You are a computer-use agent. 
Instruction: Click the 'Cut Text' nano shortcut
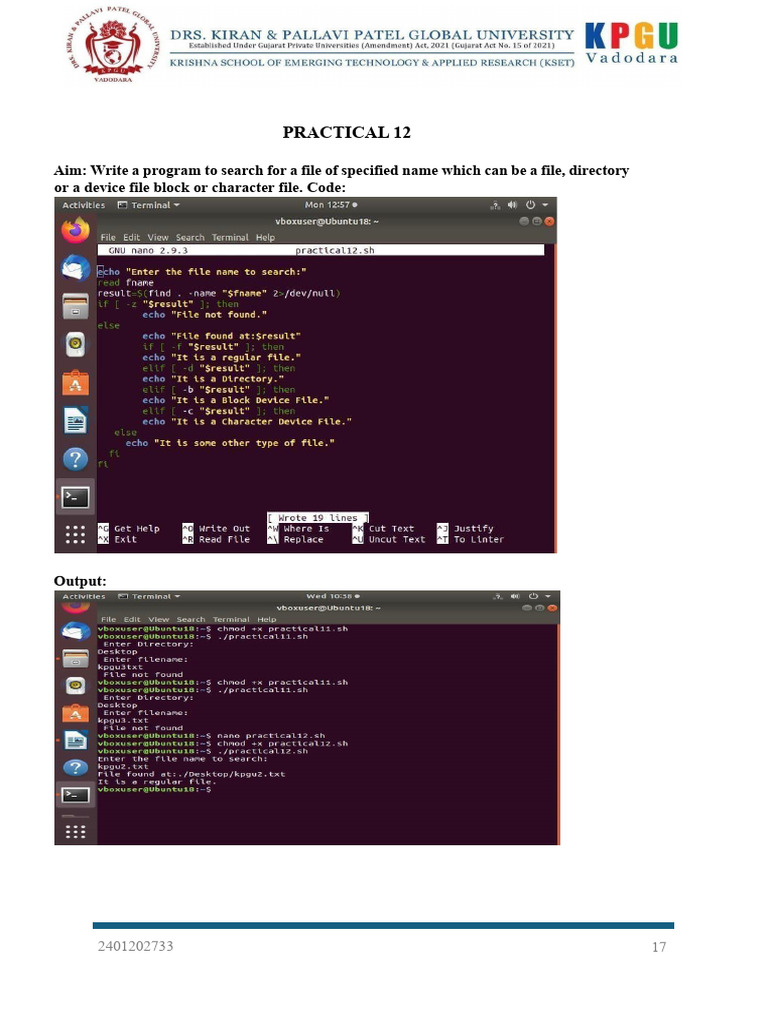click(384, 528)
